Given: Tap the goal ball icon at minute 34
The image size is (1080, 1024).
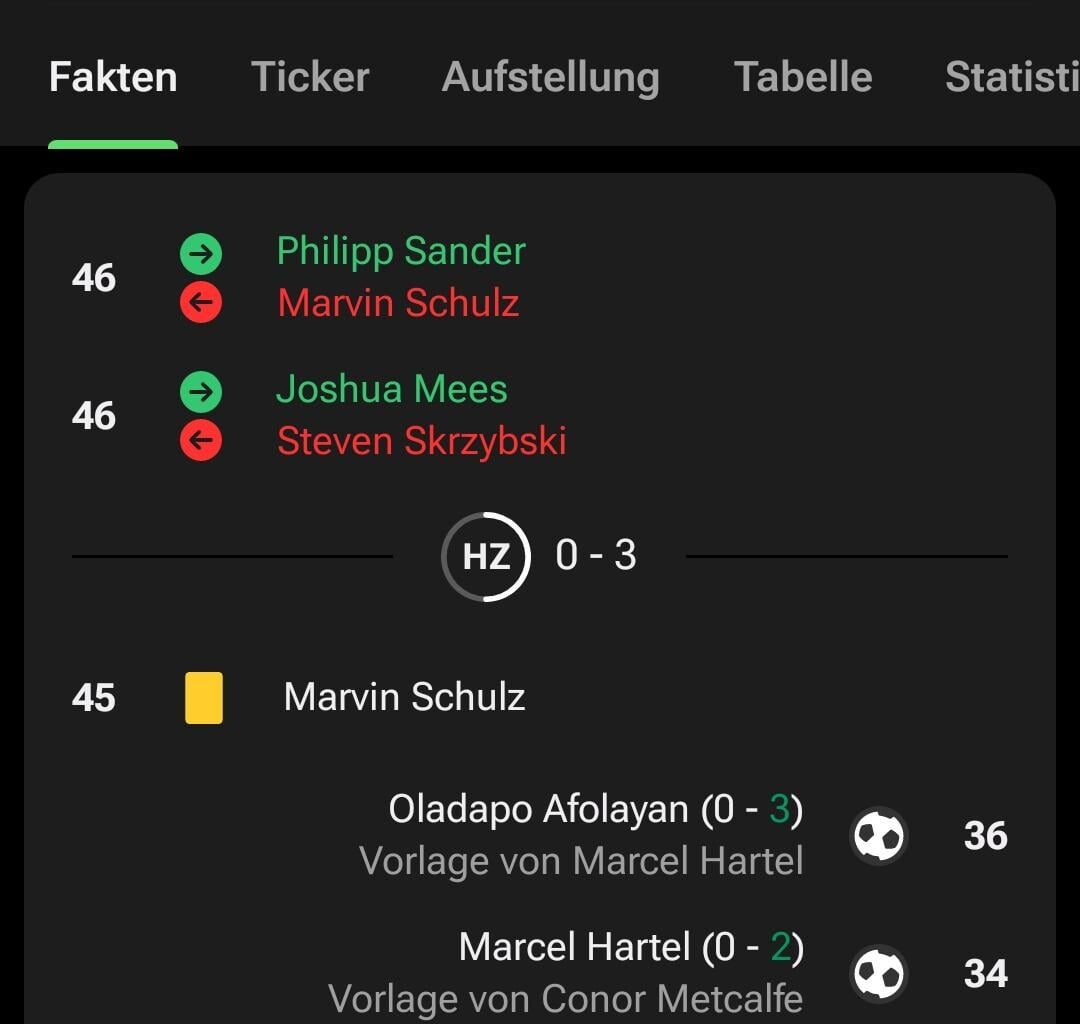Looking at the screenshot, I should click(879, 974).
